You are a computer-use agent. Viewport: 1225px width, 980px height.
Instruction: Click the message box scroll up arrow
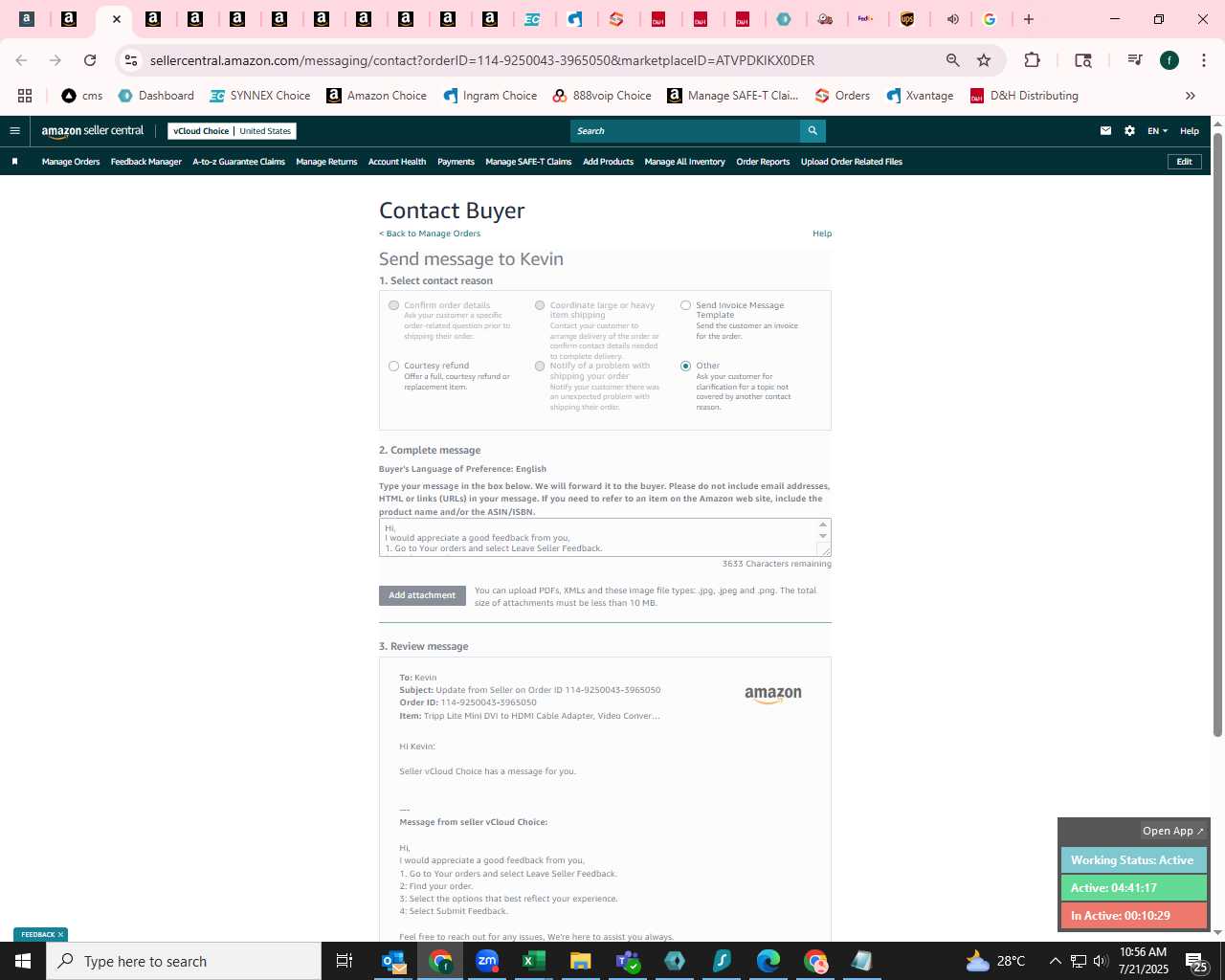point(823,524)
